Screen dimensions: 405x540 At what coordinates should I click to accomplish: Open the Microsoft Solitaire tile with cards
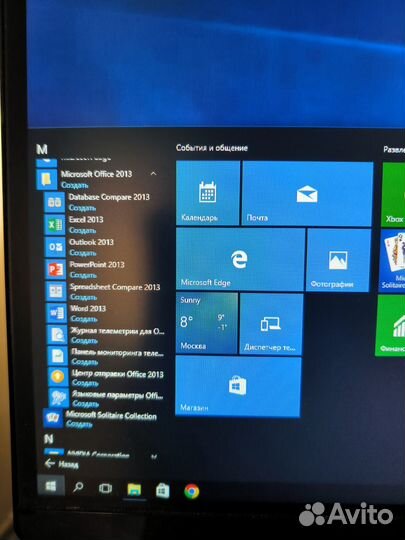(x=393, y=261)
